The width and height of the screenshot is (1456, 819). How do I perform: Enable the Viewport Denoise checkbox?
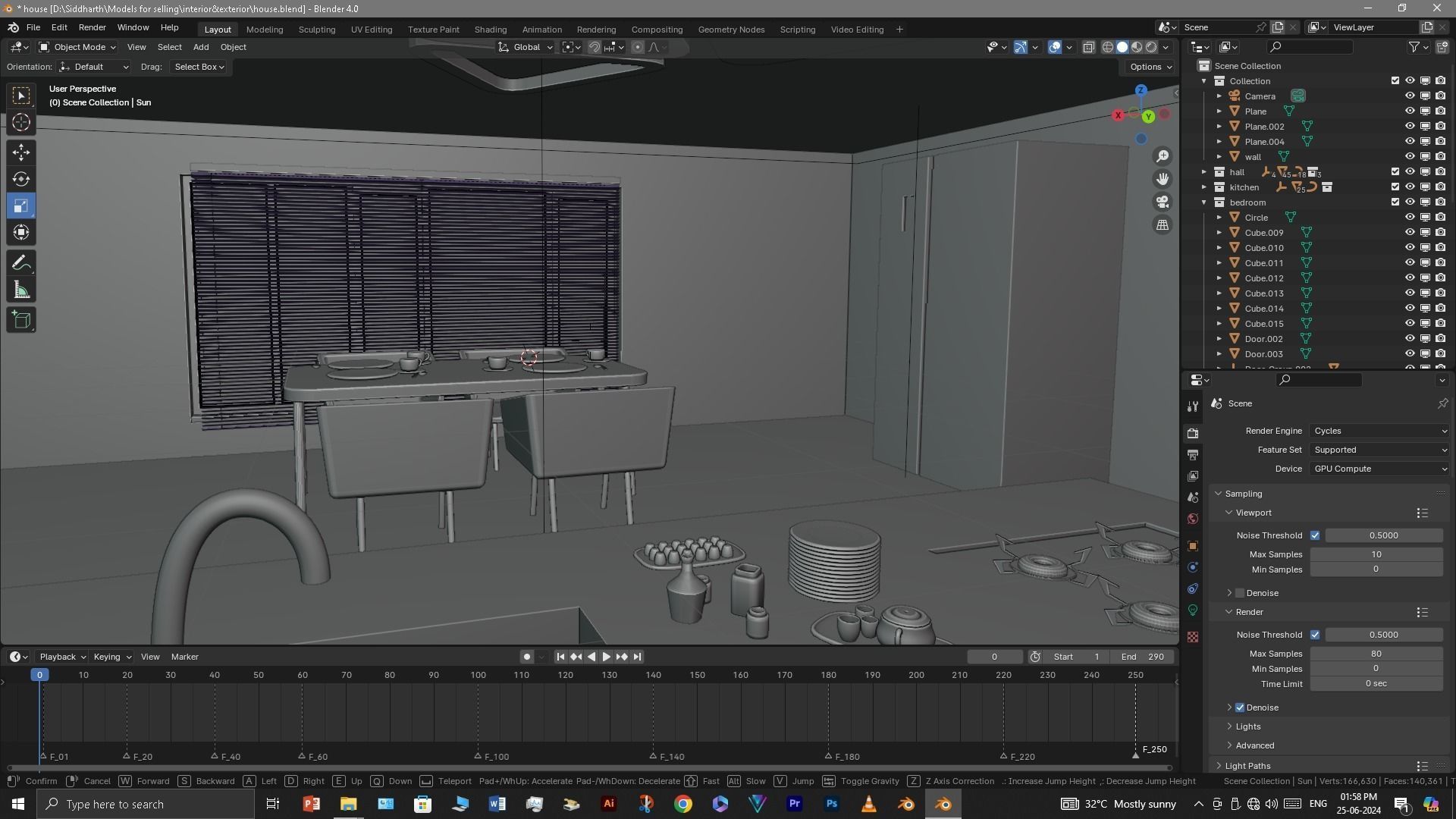point(1240,593)
